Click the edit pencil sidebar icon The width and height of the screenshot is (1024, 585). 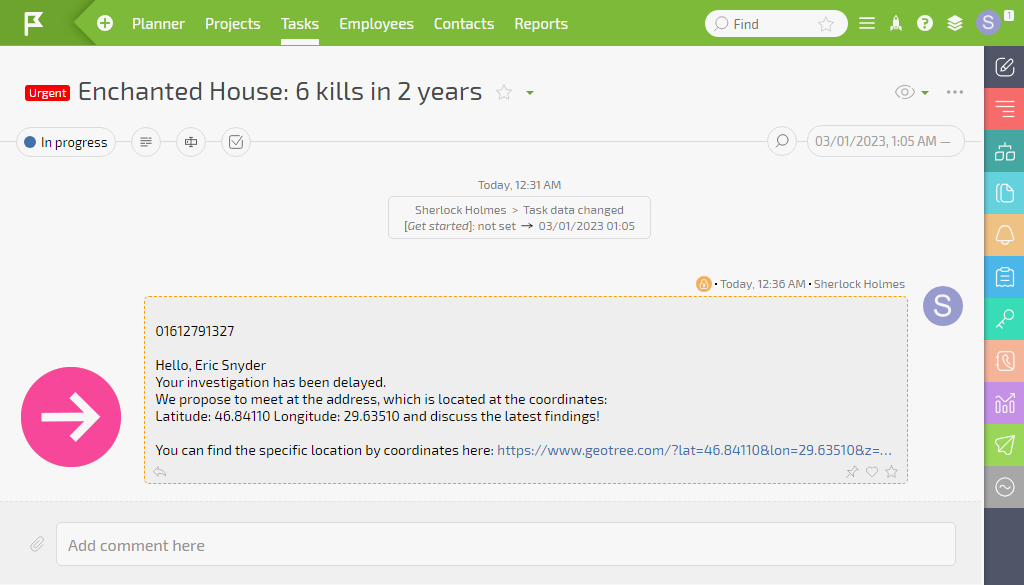[x=1004, y=67]
